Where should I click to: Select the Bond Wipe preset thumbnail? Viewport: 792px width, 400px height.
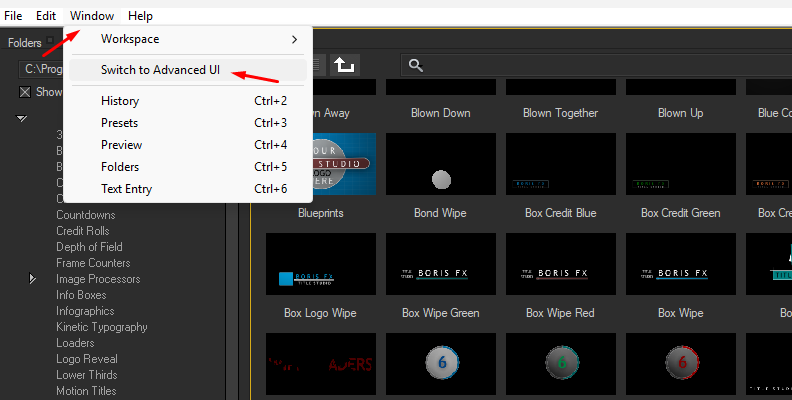pos(440,263)
